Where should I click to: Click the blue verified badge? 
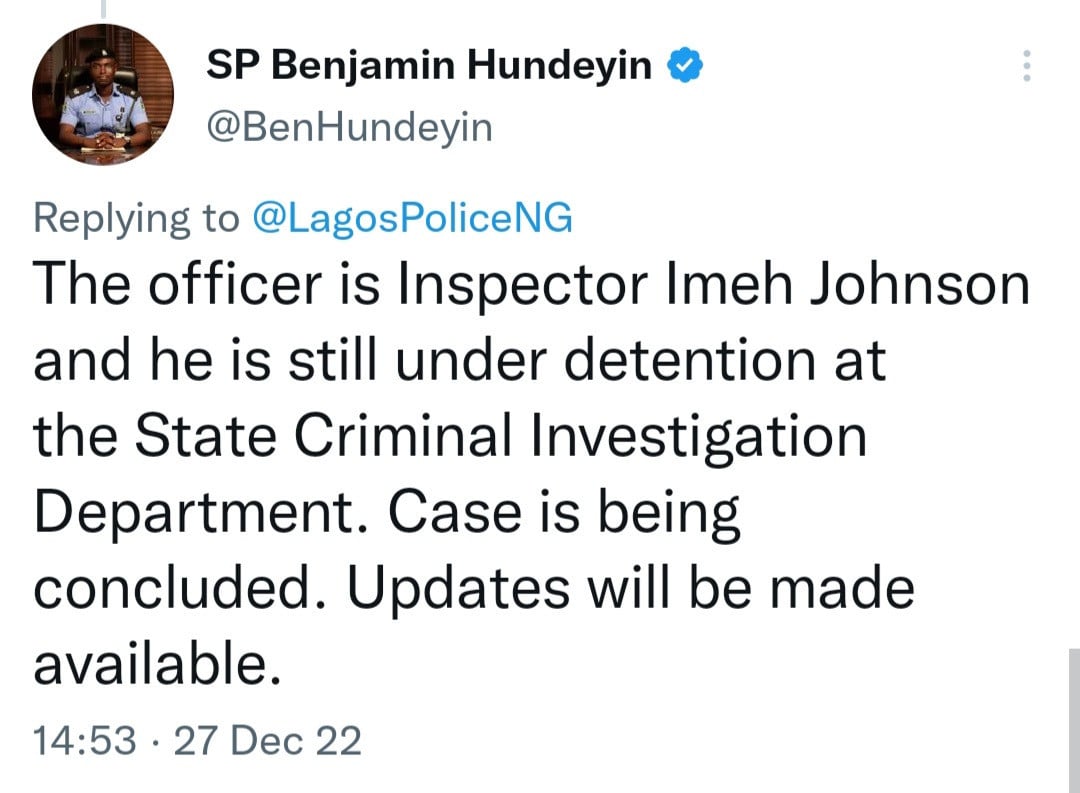pos(685,67)
